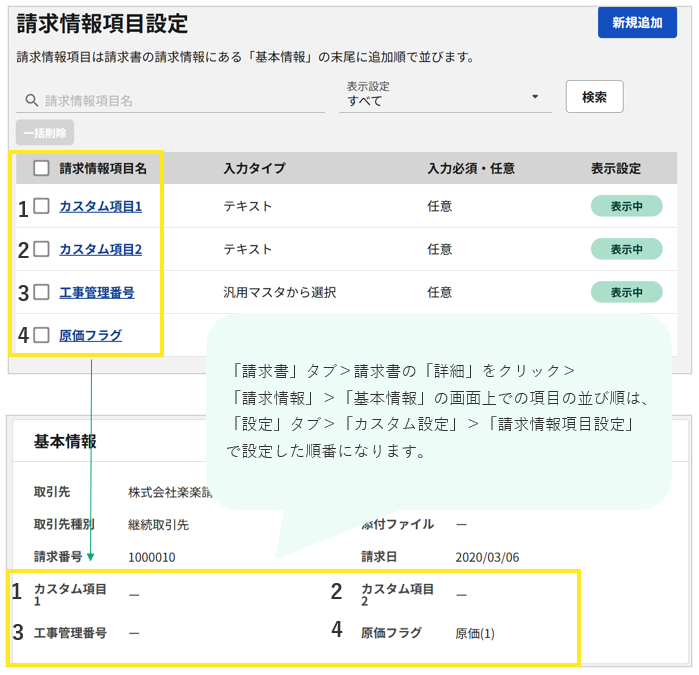
Task: Open the カスタム項目2 link
Action: 101,249
